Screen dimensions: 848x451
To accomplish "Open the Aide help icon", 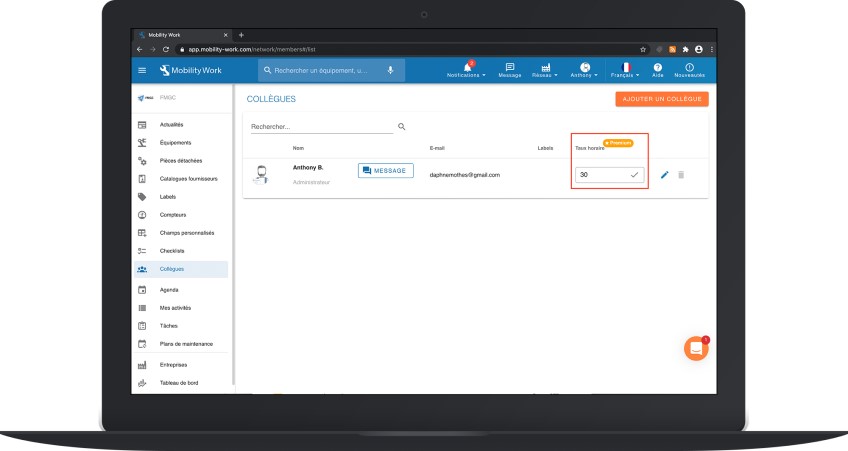I will 658,70.
